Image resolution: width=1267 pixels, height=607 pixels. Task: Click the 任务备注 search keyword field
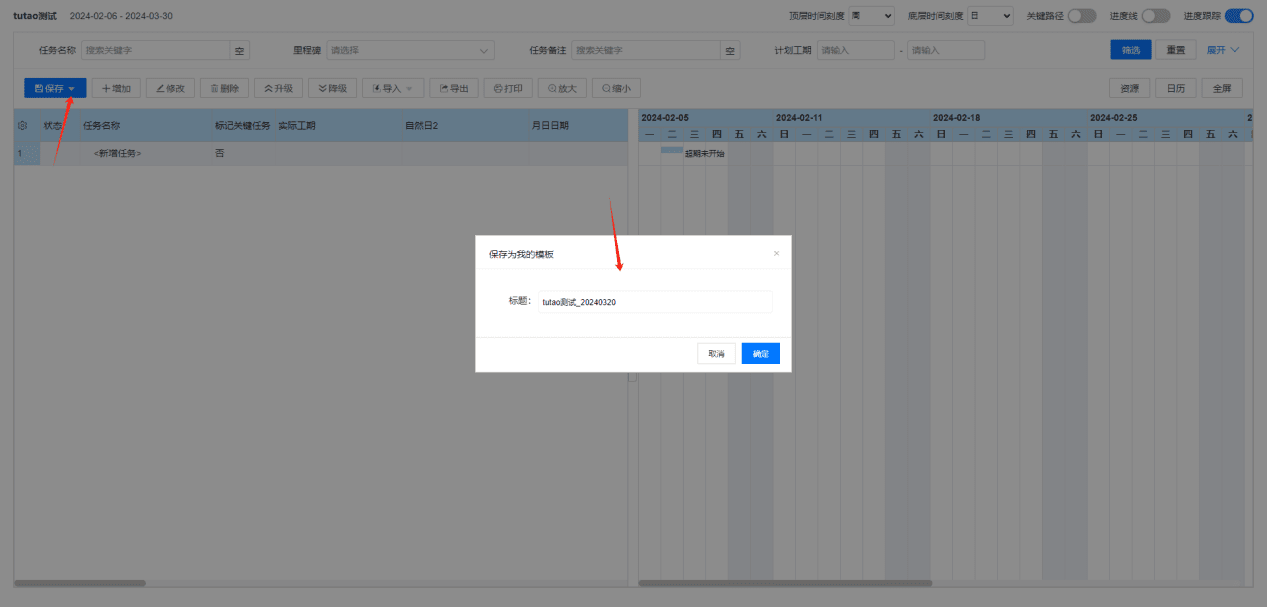coord(647,50)
